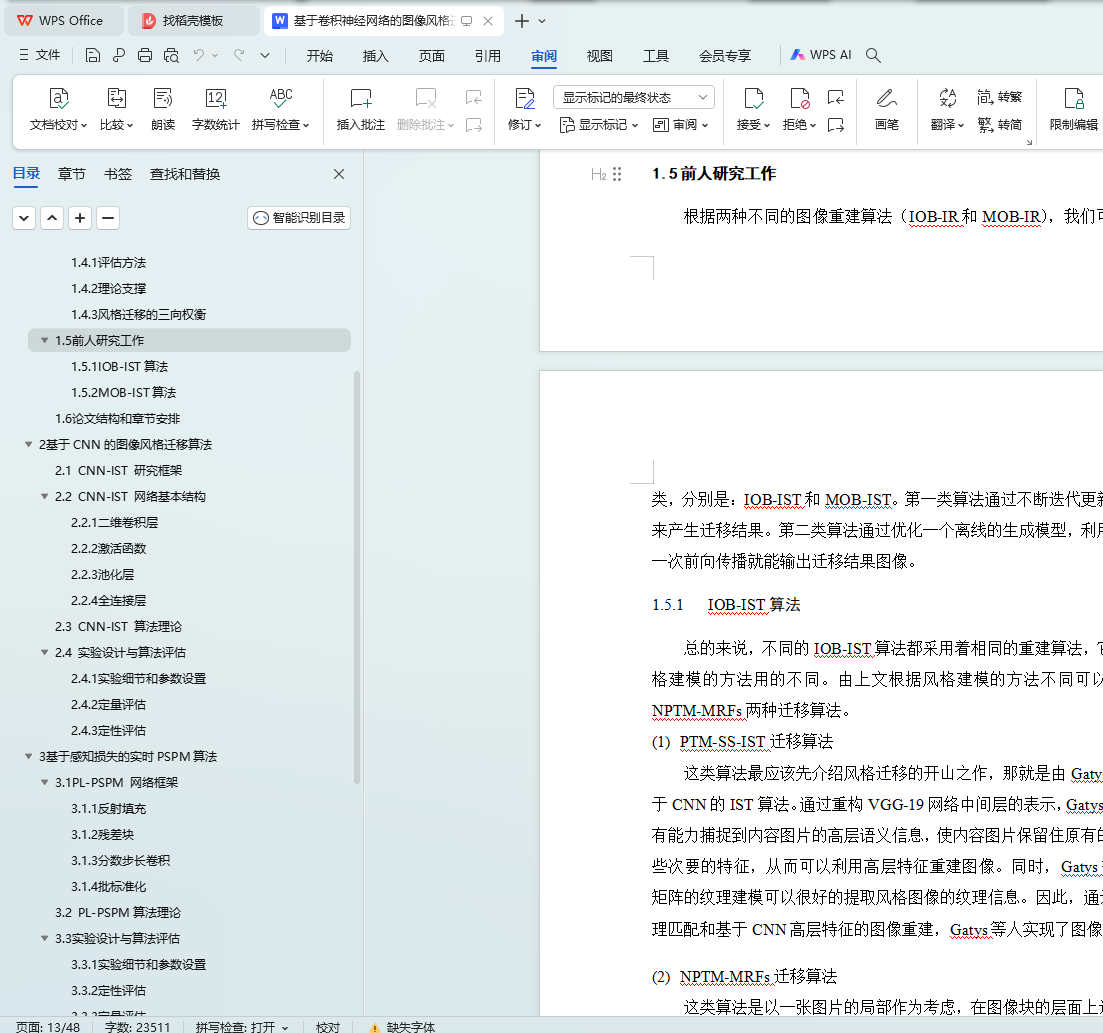Screen dimensions: 1103x1033
Task: Click 校对 in the status bar
Action: pos(328,1027)
